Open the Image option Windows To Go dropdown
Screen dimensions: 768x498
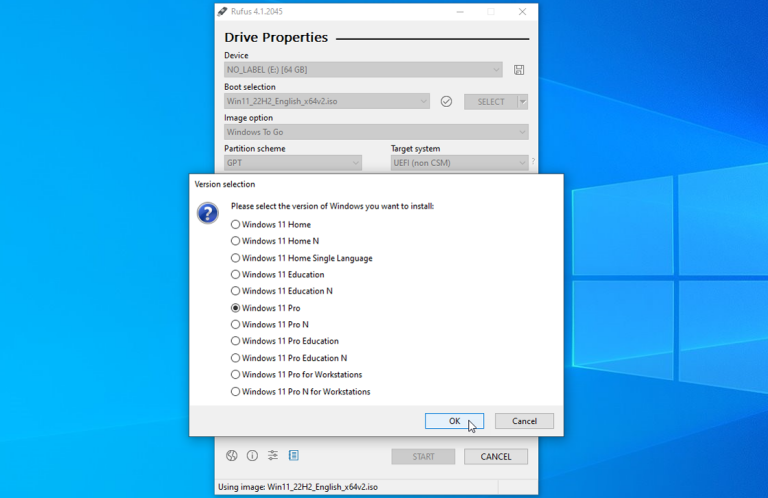pyautogui.click(x=376, y=132)
